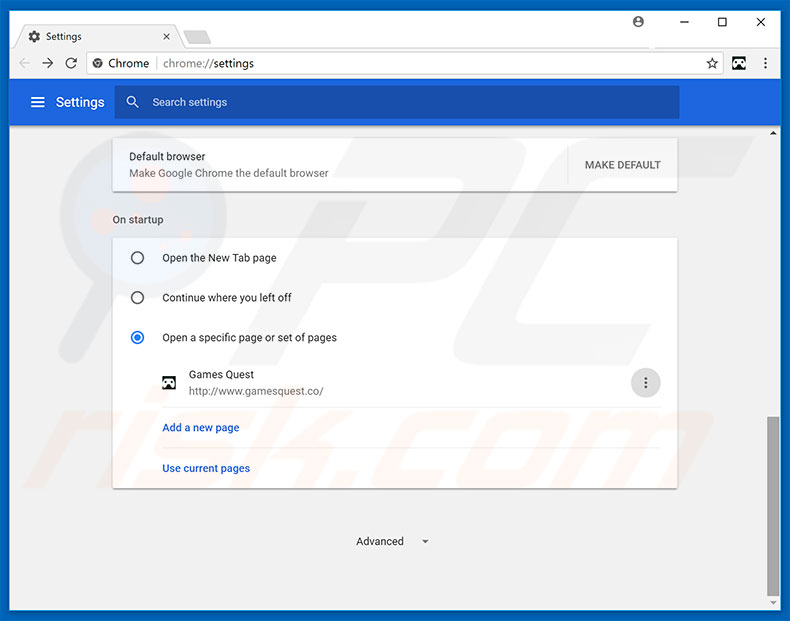The height and width of the screenshot is (621, 790).
Task: Select Continue where you left off option
Action: pyautogui.click(x=138, y=298)
